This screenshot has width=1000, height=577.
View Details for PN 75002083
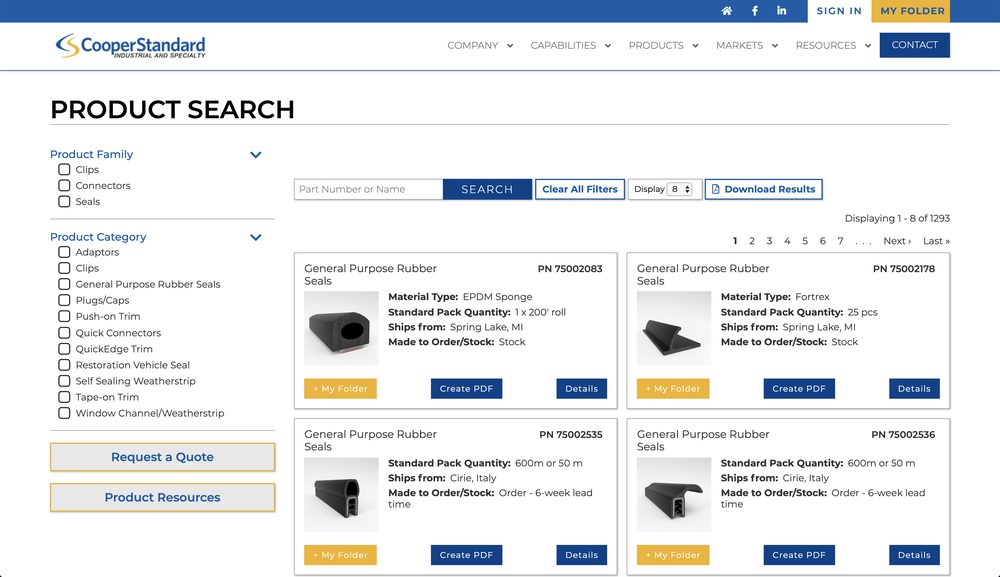tap(582, 389)
